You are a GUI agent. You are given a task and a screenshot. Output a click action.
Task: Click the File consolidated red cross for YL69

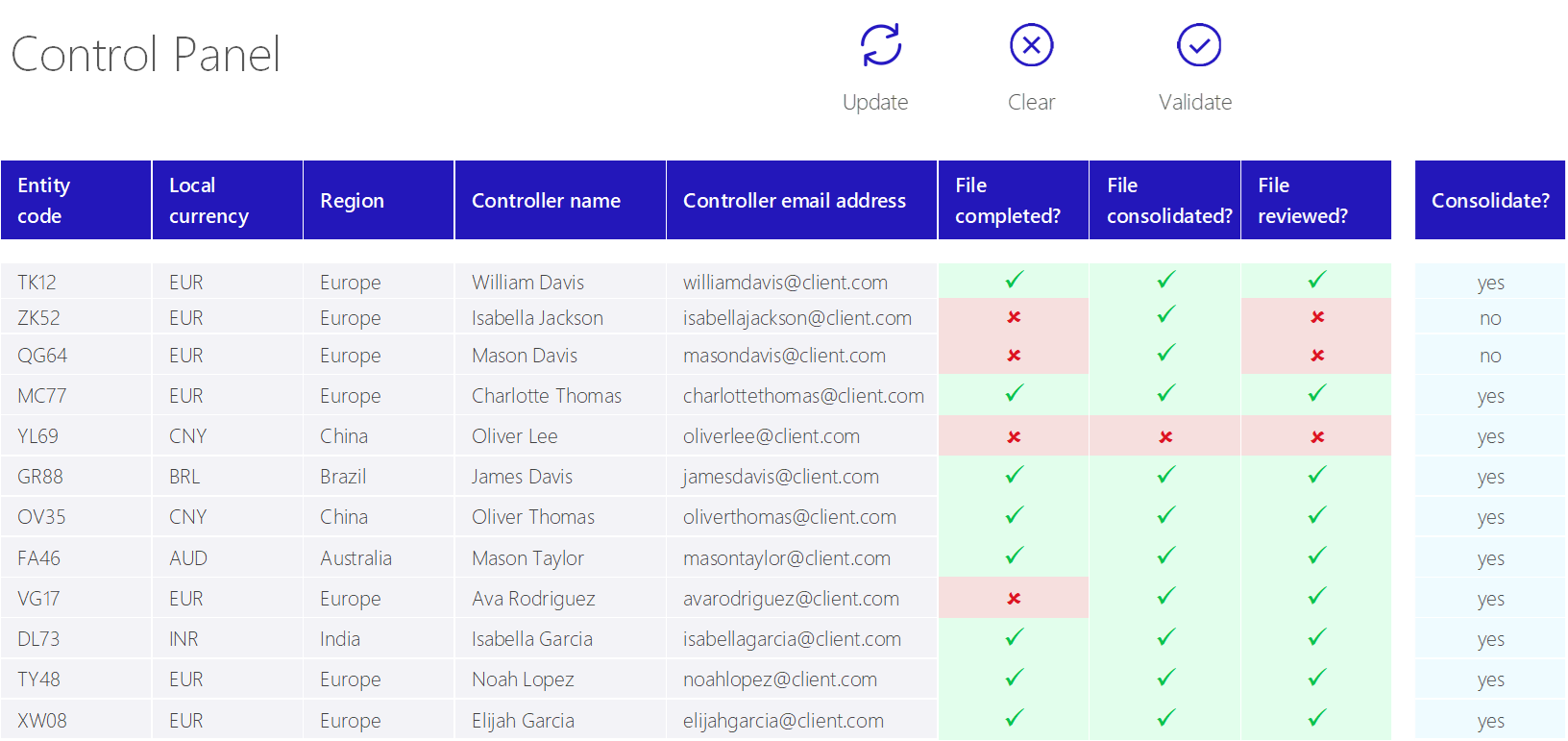[x=1165, y=437]
